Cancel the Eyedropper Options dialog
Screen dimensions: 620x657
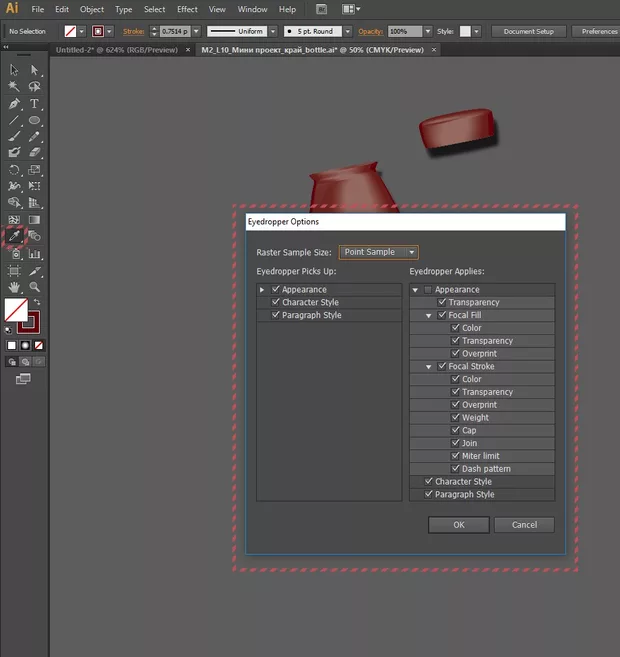click(524, 524)
